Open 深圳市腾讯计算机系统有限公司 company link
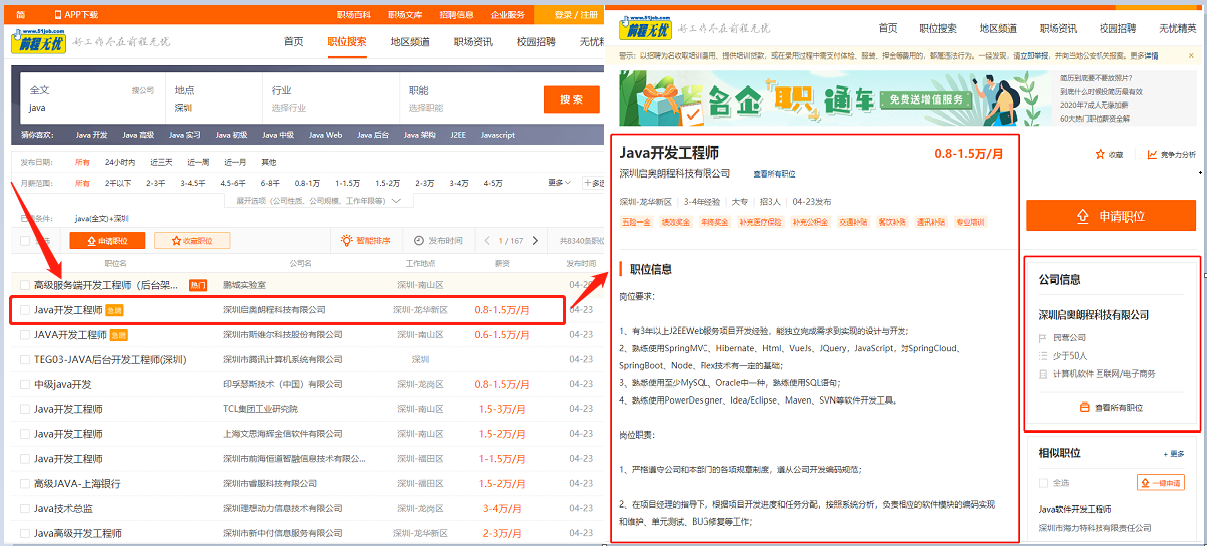Screen dimensions: 1207x546 (282, 359)
